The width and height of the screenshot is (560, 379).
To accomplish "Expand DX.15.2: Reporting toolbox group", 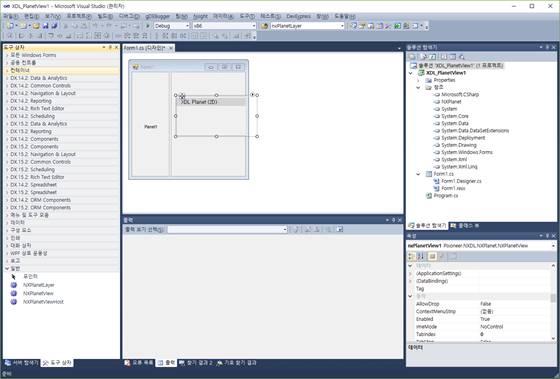I will (7, 131).
